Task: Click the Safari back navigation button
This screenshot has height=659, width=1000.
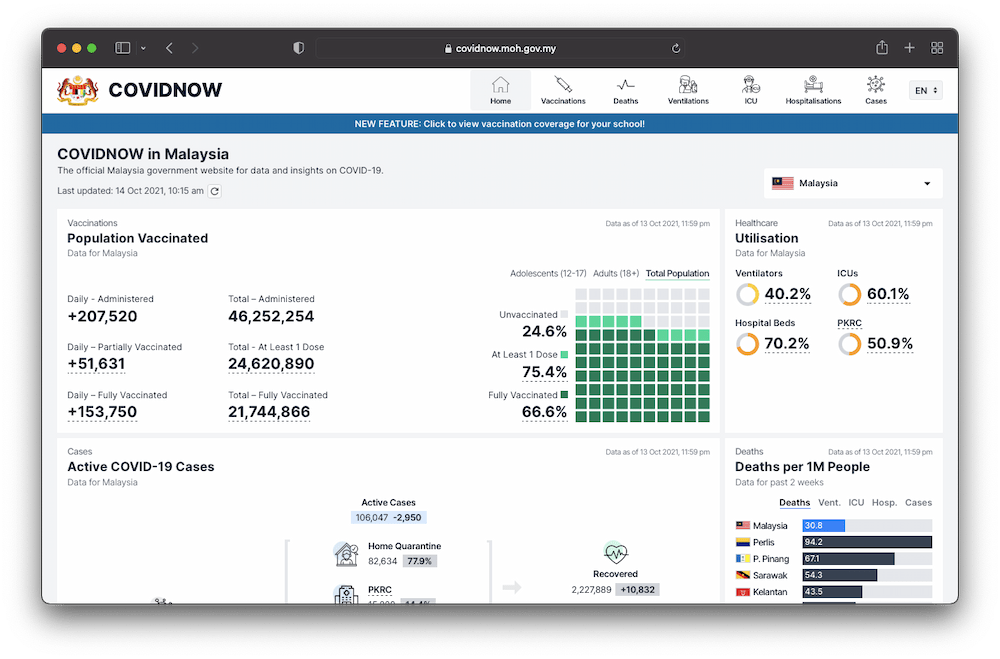Action: (x=169, y=48)
